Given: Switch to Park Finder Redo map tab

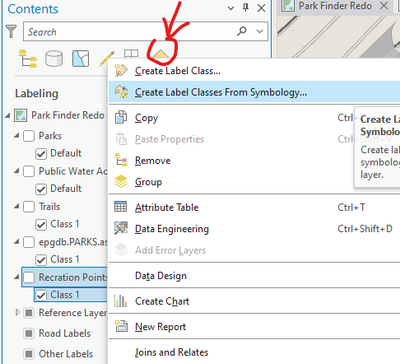Looking at the screenshot, I should point(335,6).
